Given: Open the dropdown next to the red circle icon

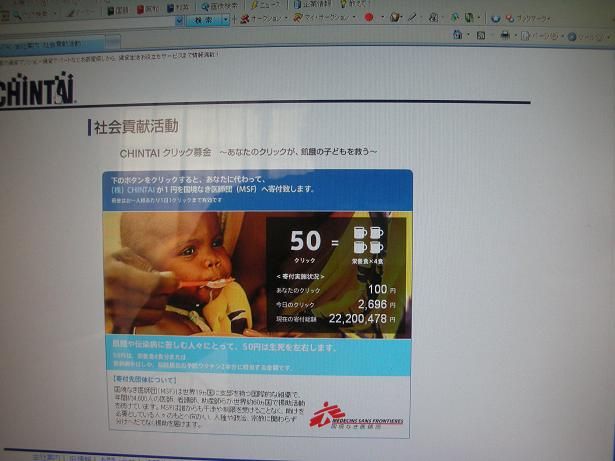Looking at the screenshot, I should pyautogui.click(x=382, y=18).
